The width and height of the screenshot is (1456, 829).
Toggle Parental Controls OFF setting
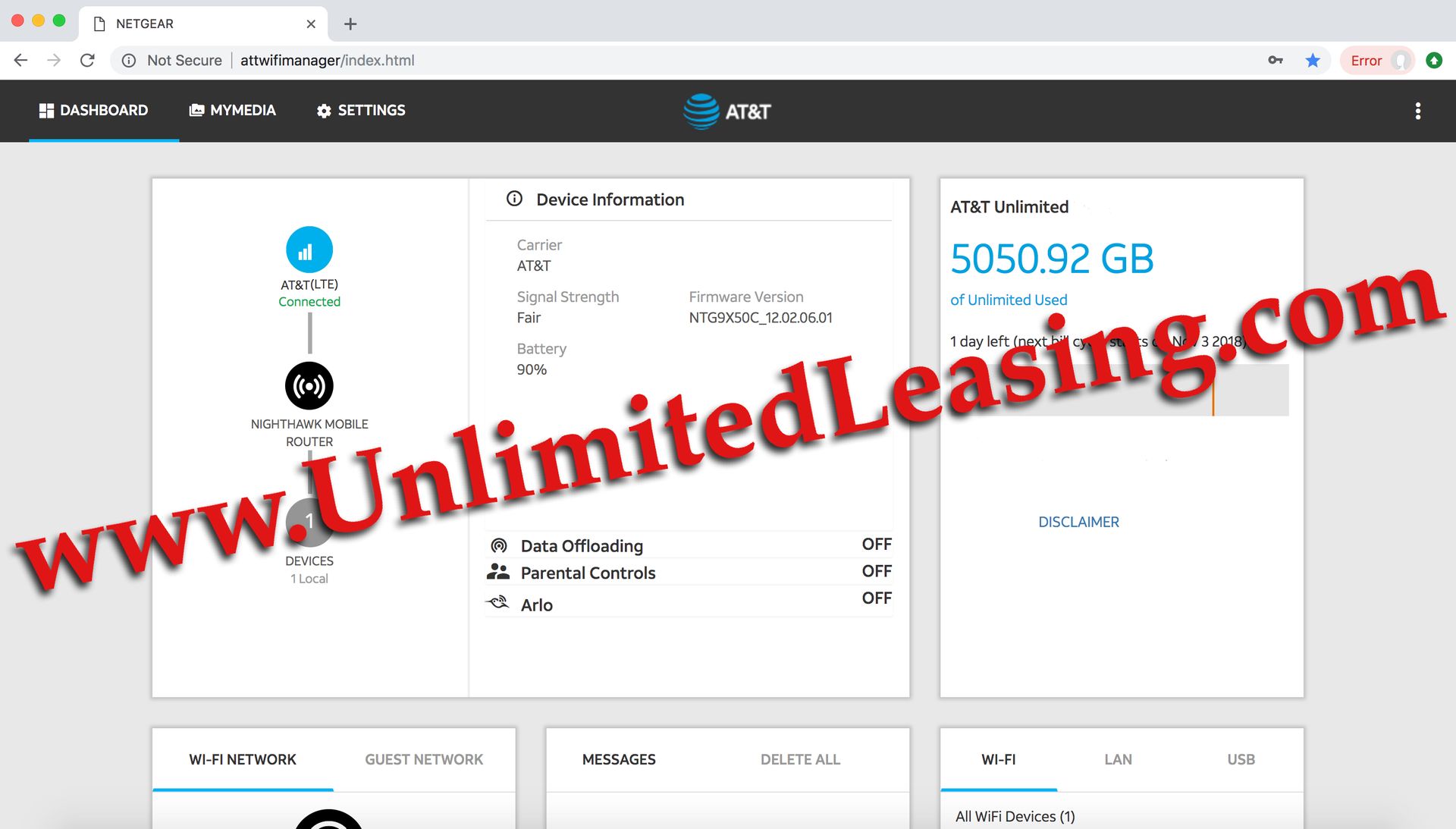pos(876,571)
